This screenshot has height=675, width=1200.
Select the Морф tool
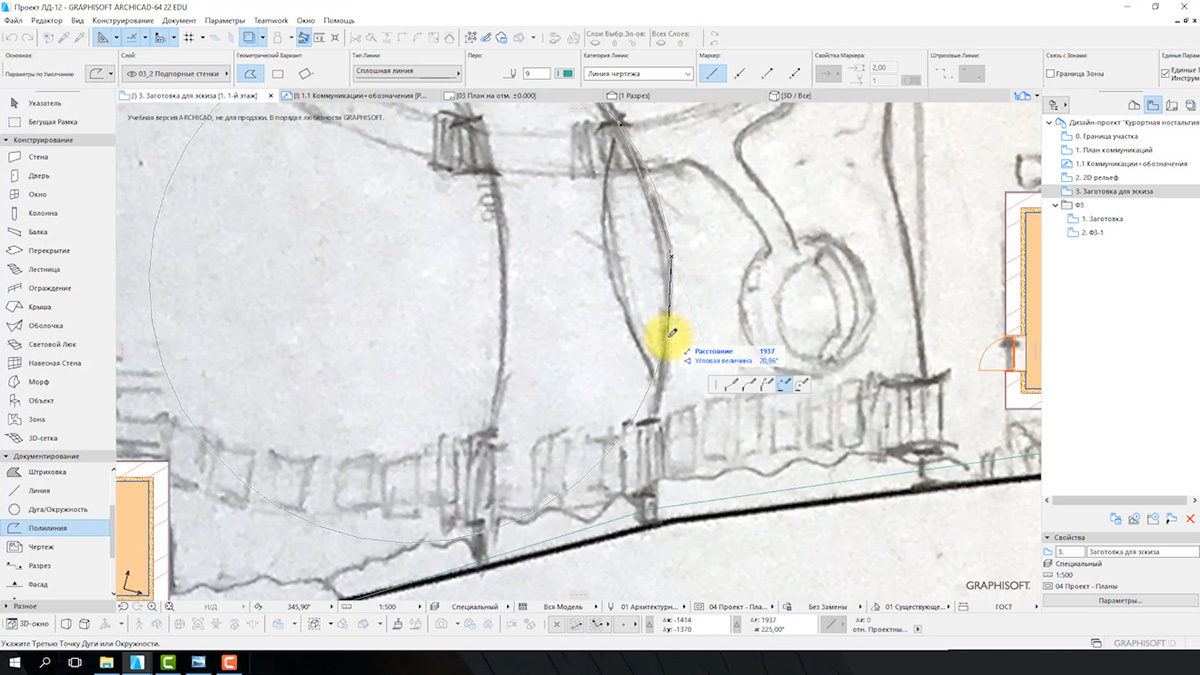[x=57, y=382]
